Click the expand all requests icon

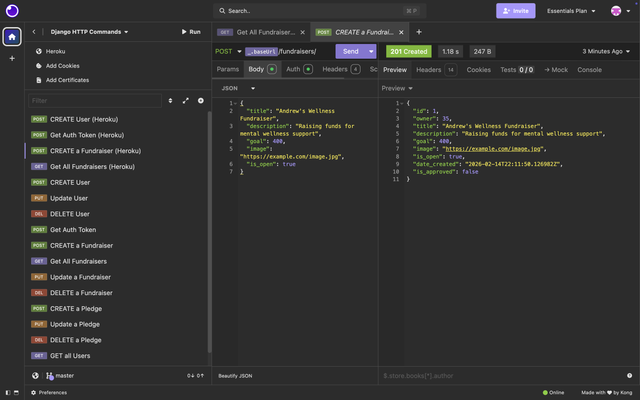(x=186, y=100)
